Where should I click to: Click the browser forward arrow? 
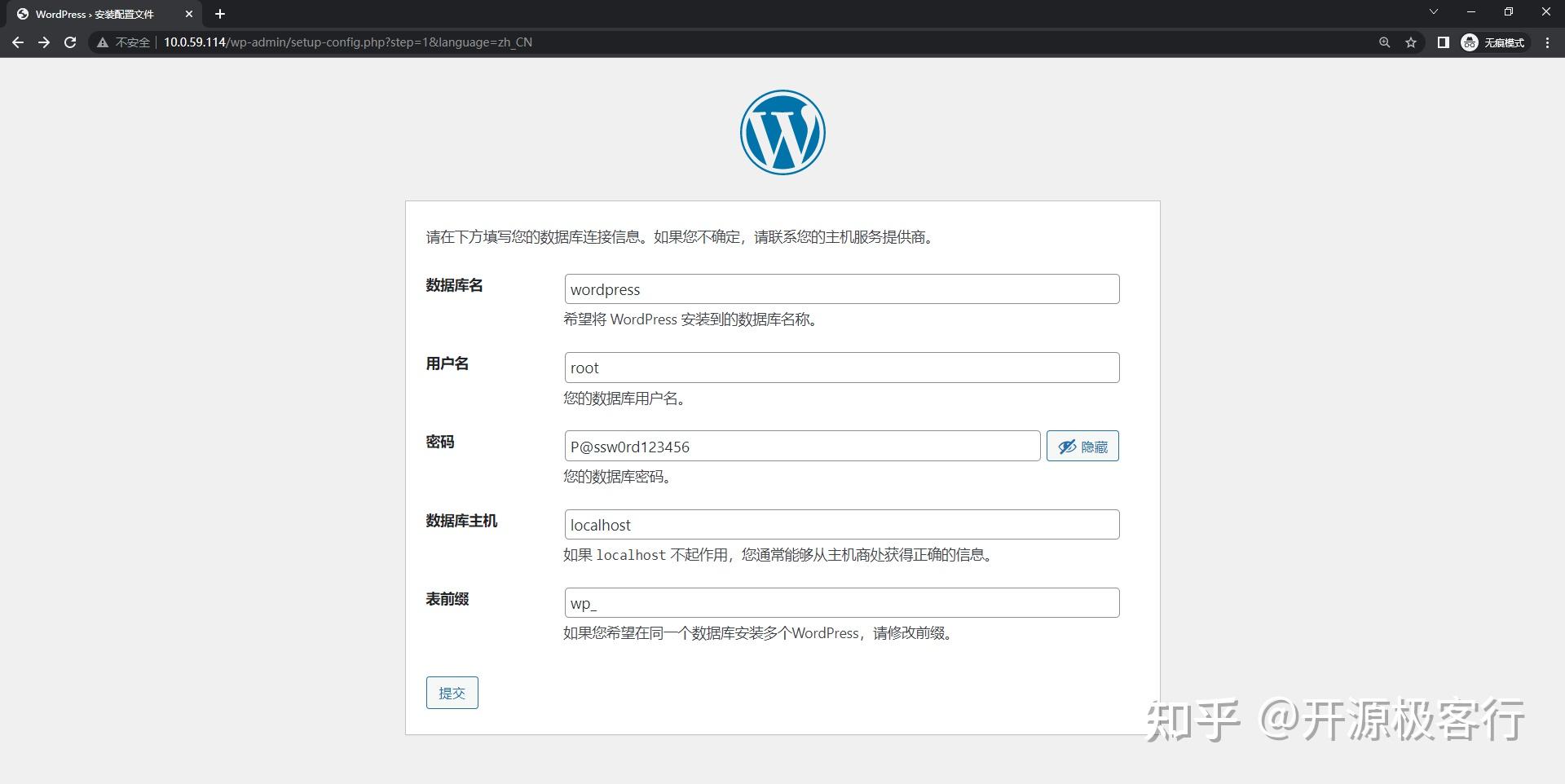click(44, 42)
